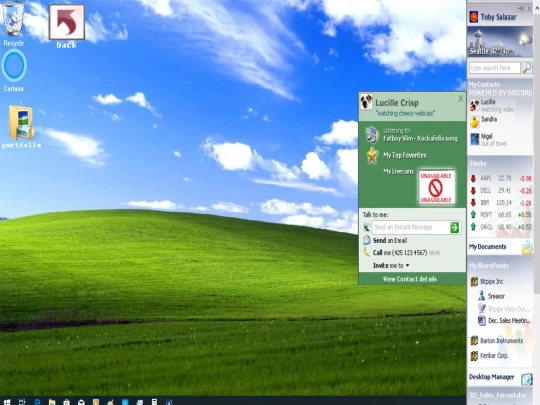This screenshot has width=540, height=405.
Task: Click the My Documents envelope icon
Action: 527,247
